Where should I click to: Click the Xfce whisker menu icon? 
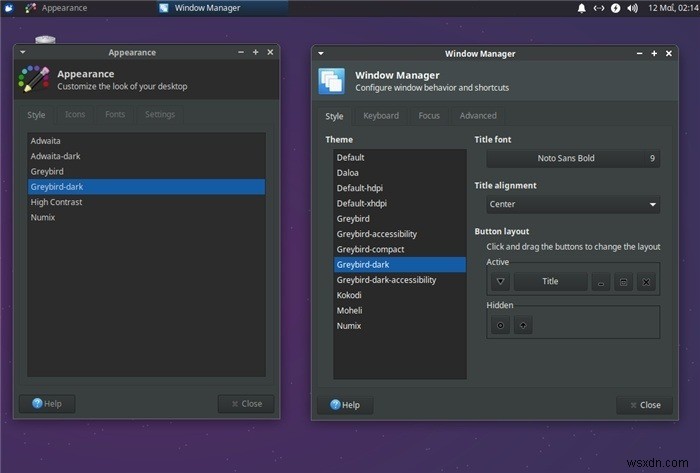coord(8,8)
